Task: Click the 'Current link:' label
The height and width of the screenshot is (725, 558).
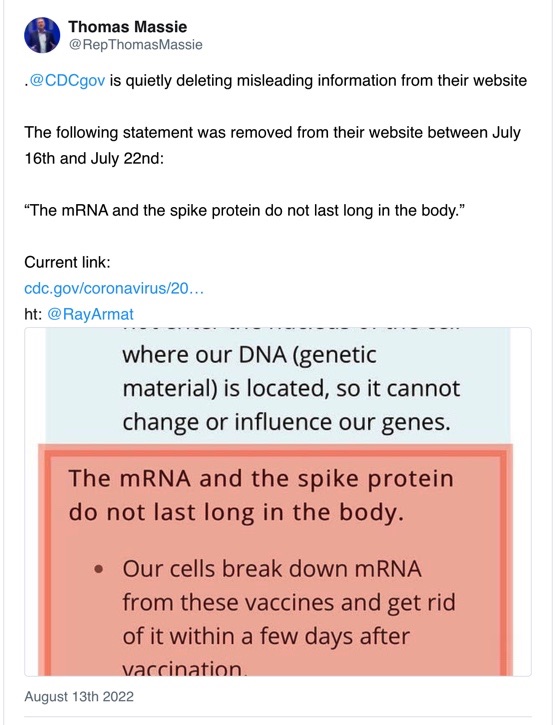Action: click(x=67, y=262)
